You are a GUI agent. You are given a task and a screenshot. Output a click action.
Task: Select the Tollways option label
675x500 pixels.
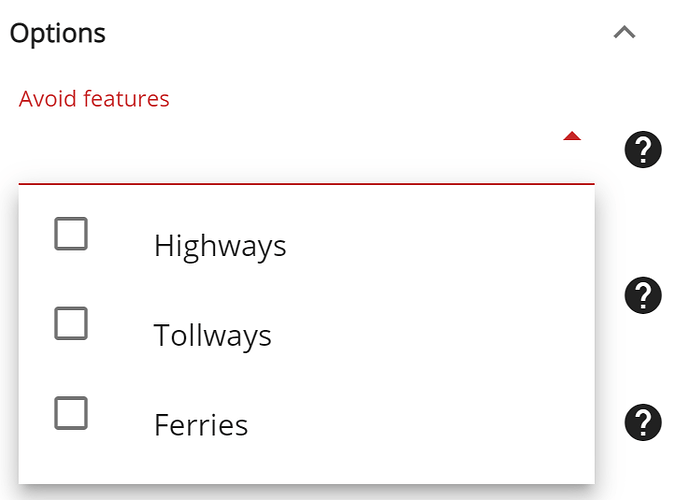(212, 335)
